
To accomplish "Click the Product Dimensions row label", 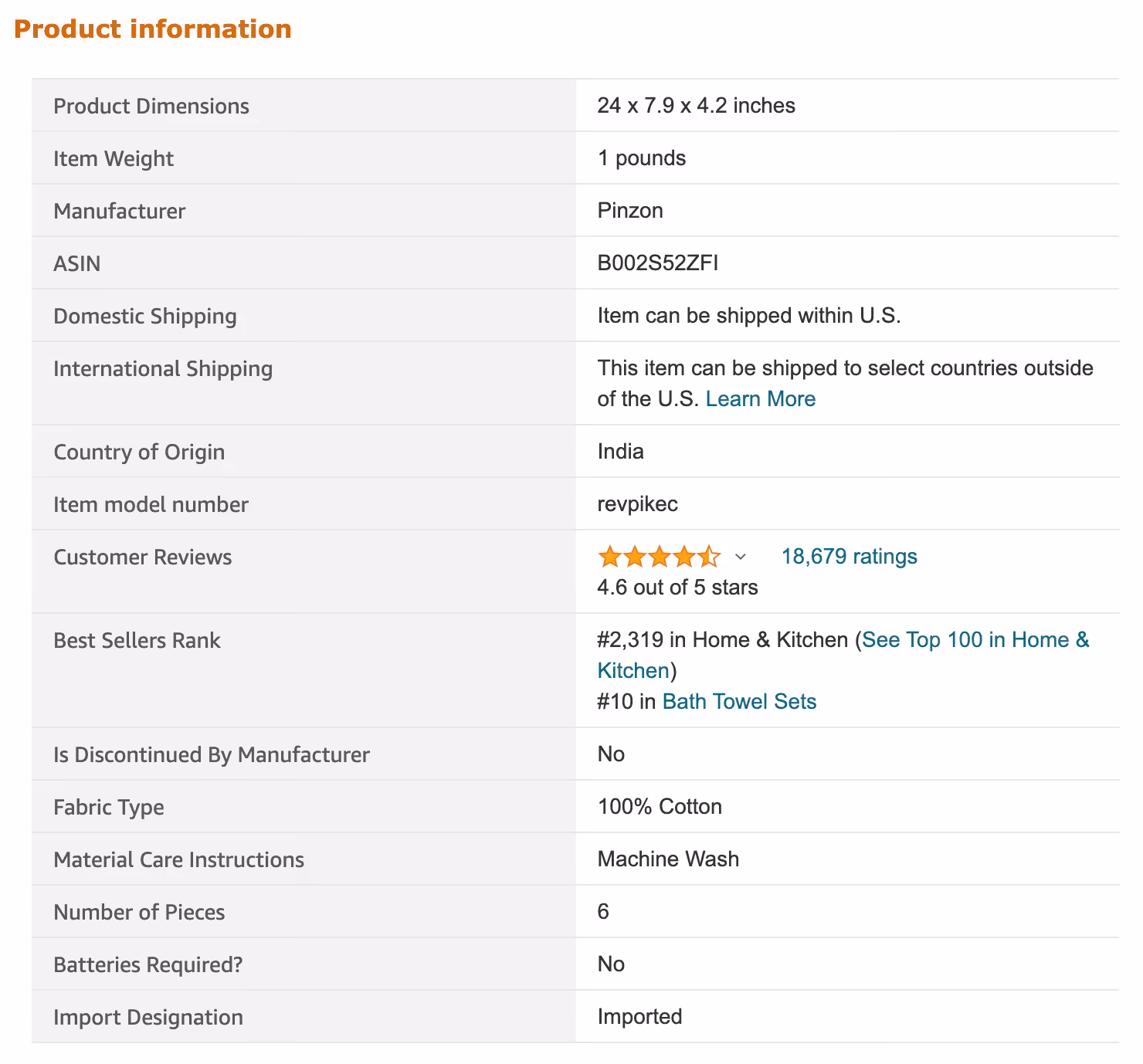I will [151, 107].
